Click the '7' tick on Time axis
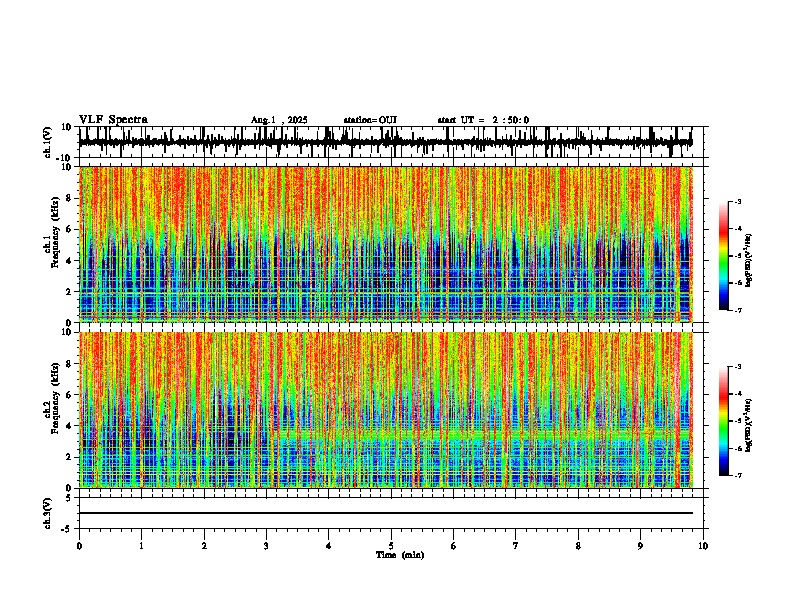This screenshot has height=612, width=792. coord(516,546)
